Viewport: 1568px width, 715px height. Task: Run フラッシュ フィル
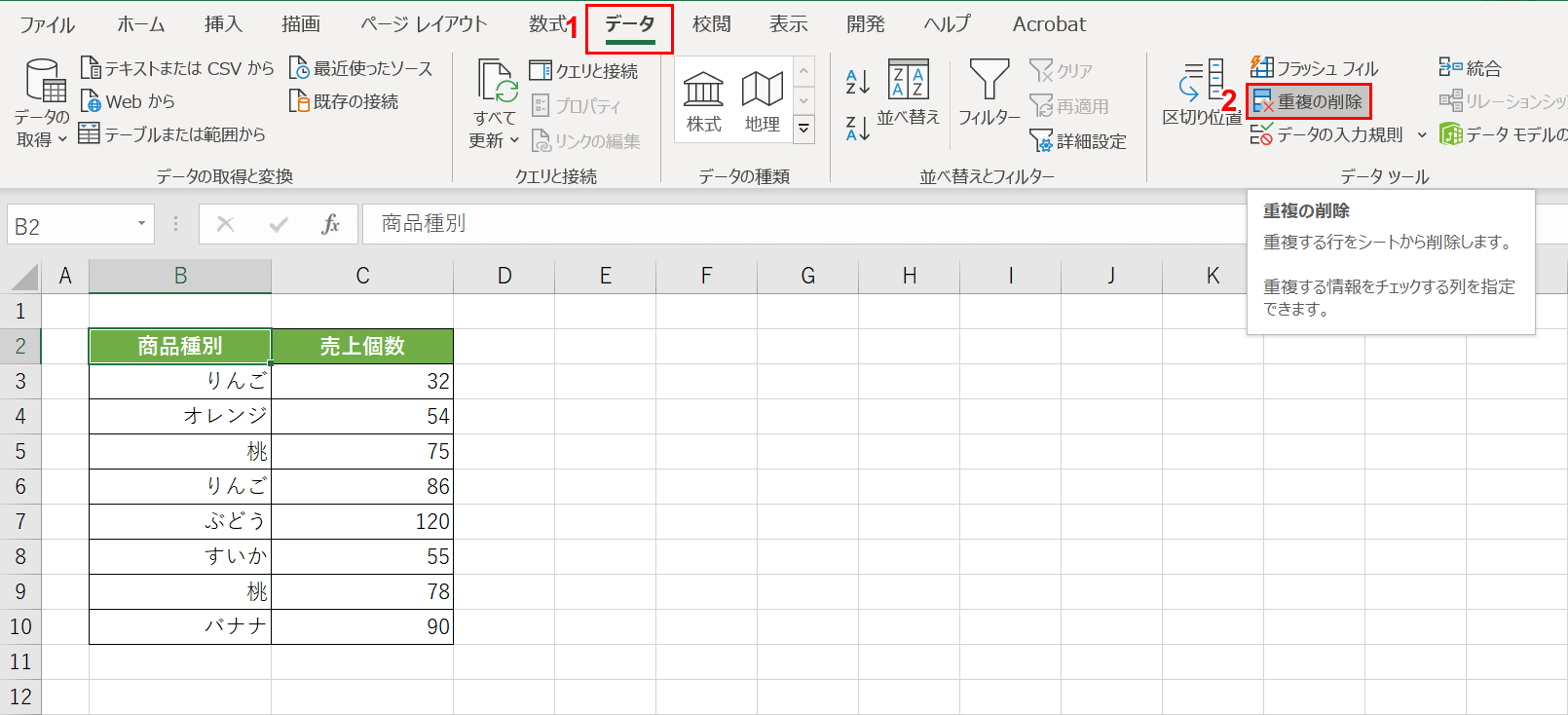tap(1315, 68)
